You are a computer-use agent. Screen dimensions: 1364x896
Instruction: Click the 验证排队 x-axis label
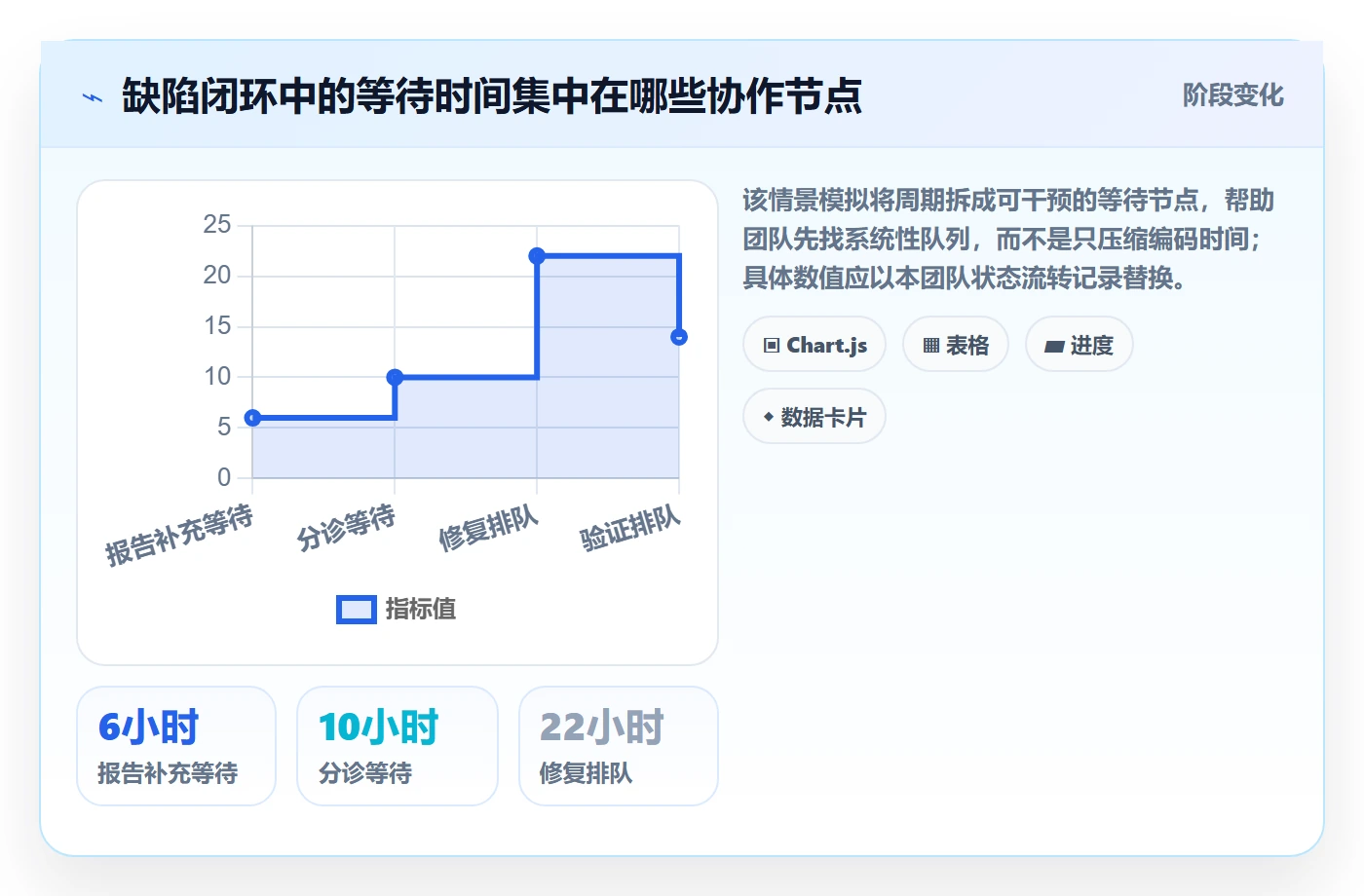click(631, 528)
